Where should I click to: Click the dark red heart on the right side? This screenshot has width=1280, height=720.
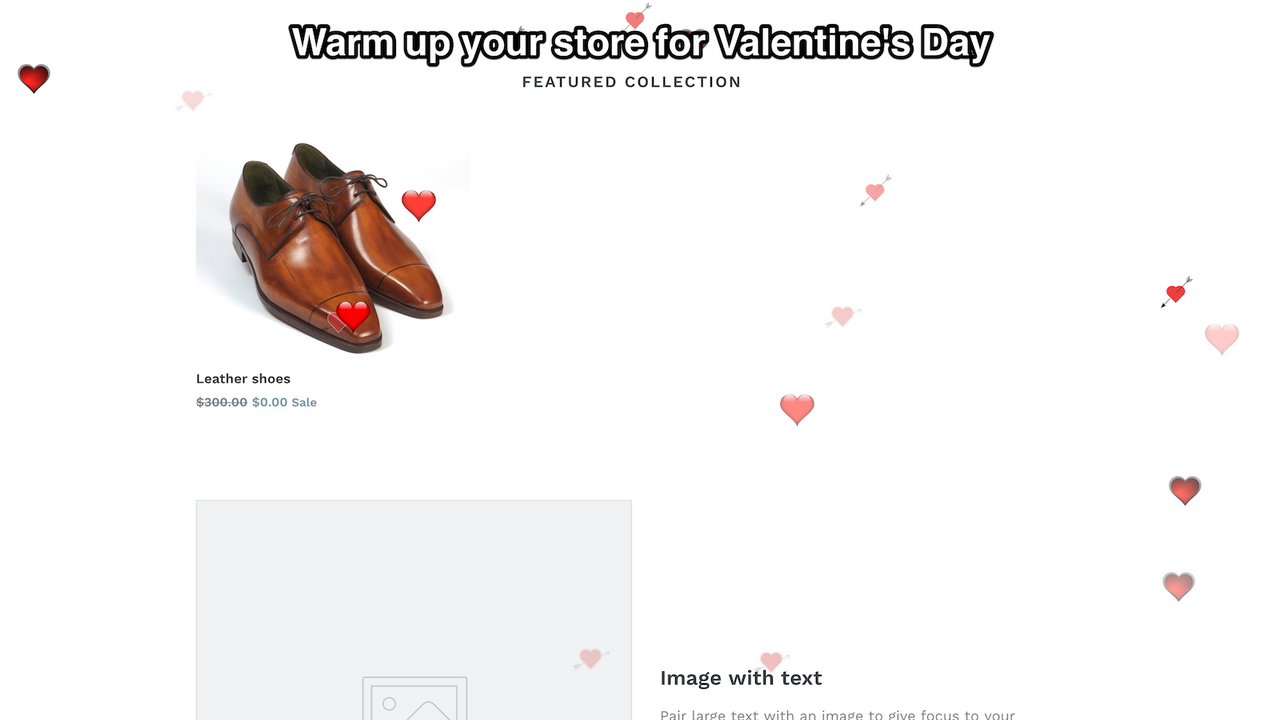(1185, 490)
